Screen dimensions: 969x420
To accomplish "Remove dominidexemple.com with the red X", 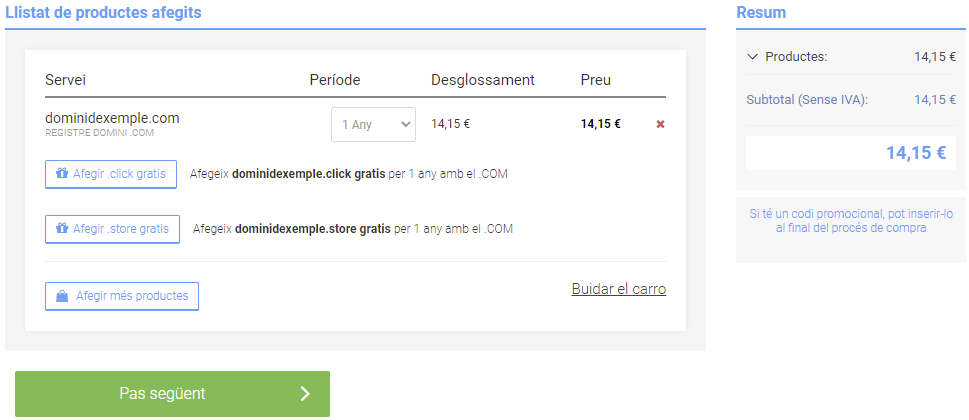I will pos(660,124).
